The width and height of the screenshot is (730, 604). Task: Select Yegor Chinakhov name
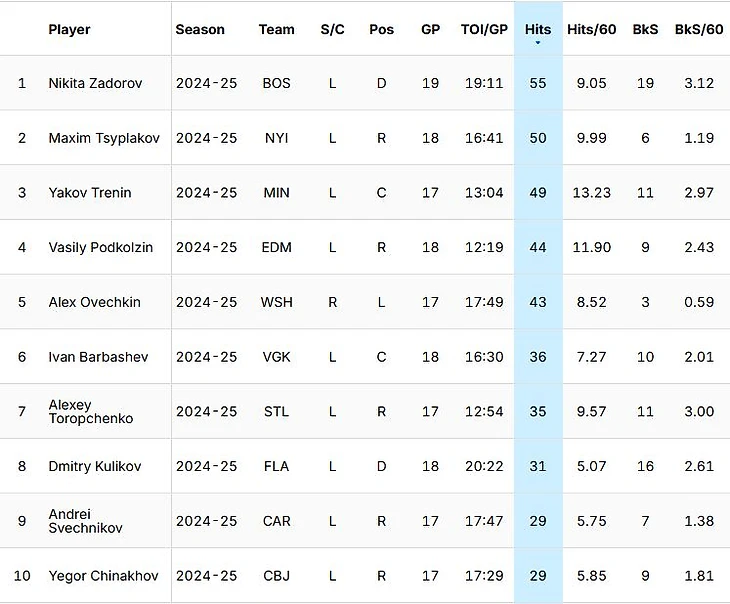pos(103,576)
